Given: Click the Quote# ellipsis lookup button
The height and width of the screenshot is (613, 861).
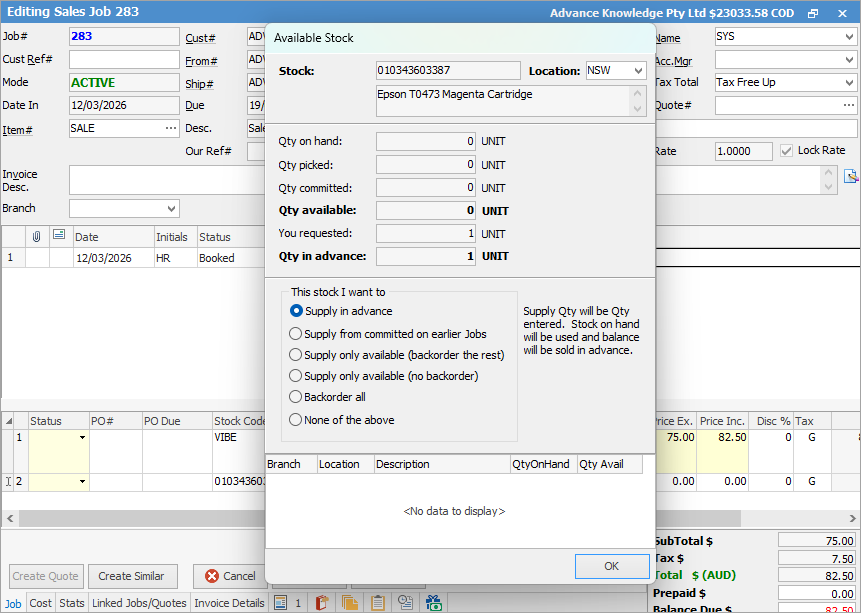Looking at the screenshot, I should pos(849,105).
